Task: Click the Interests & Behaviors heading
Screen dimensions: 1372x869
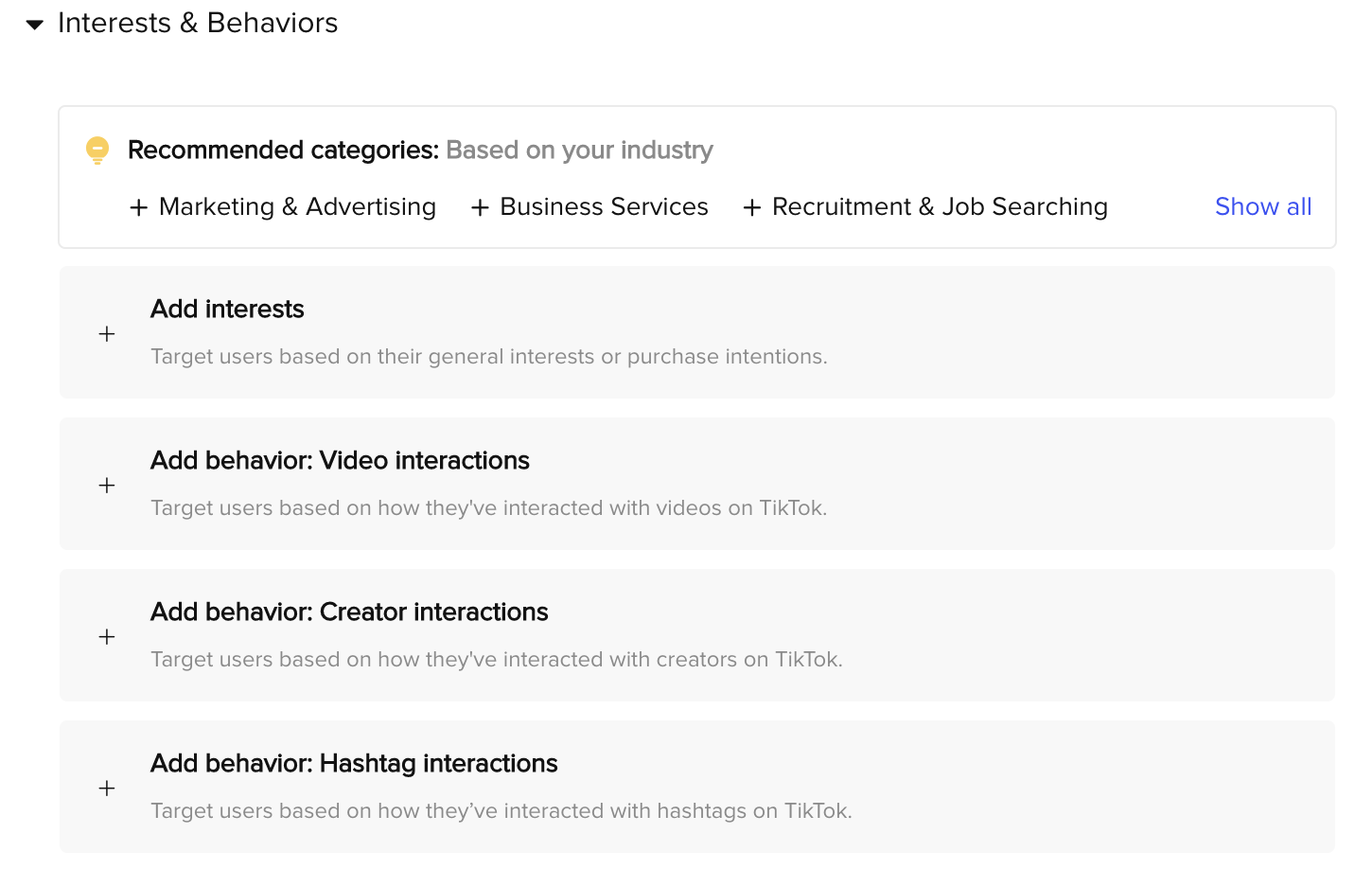Action: point(198,23)
